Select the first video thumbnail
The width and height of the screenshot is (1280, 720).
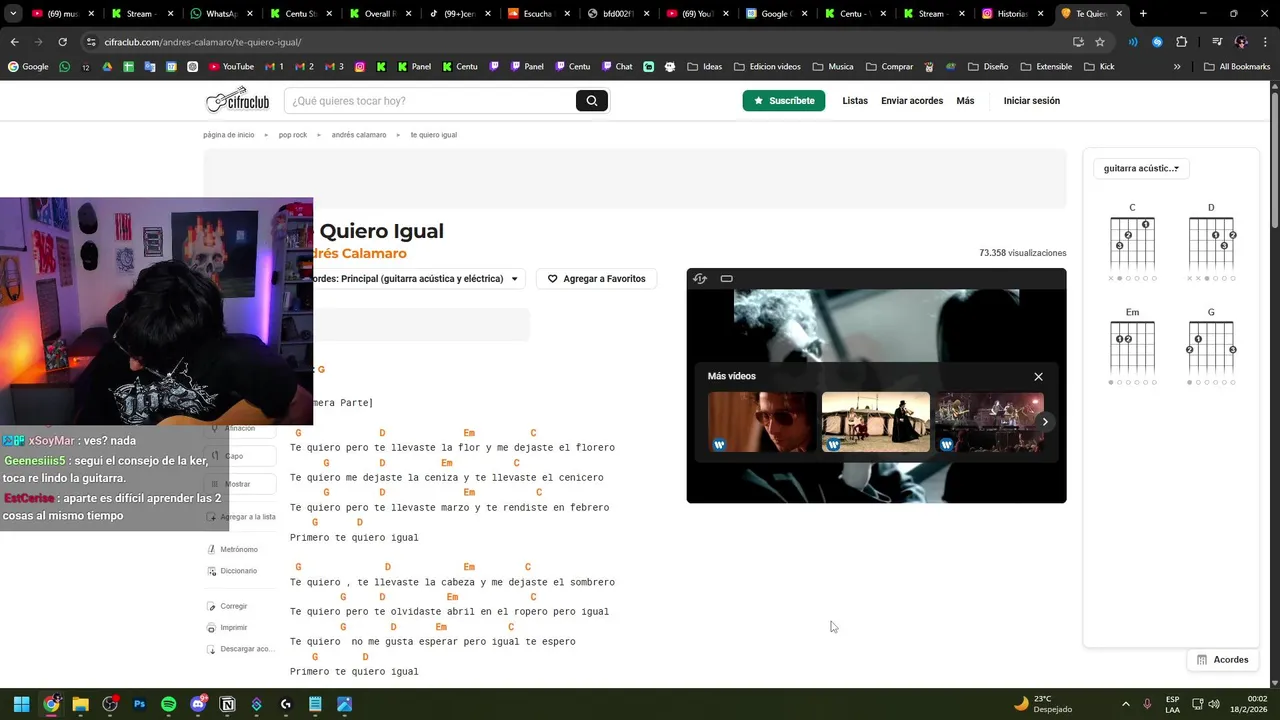[762, 422]
